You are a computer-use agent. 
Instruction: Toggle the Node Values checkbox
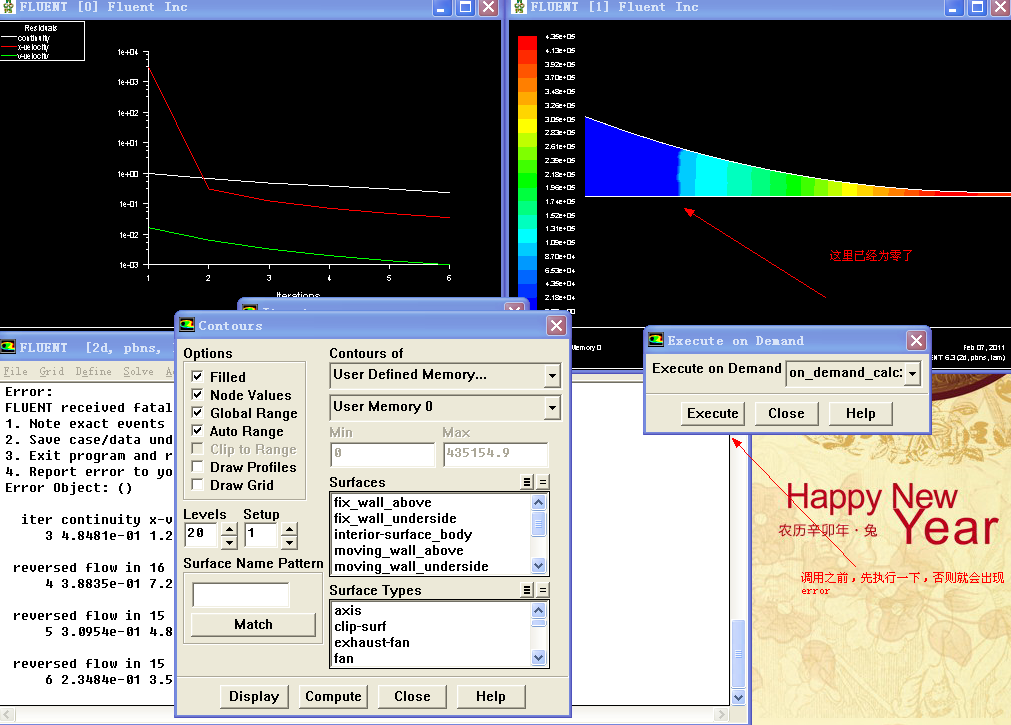(197, 395)
